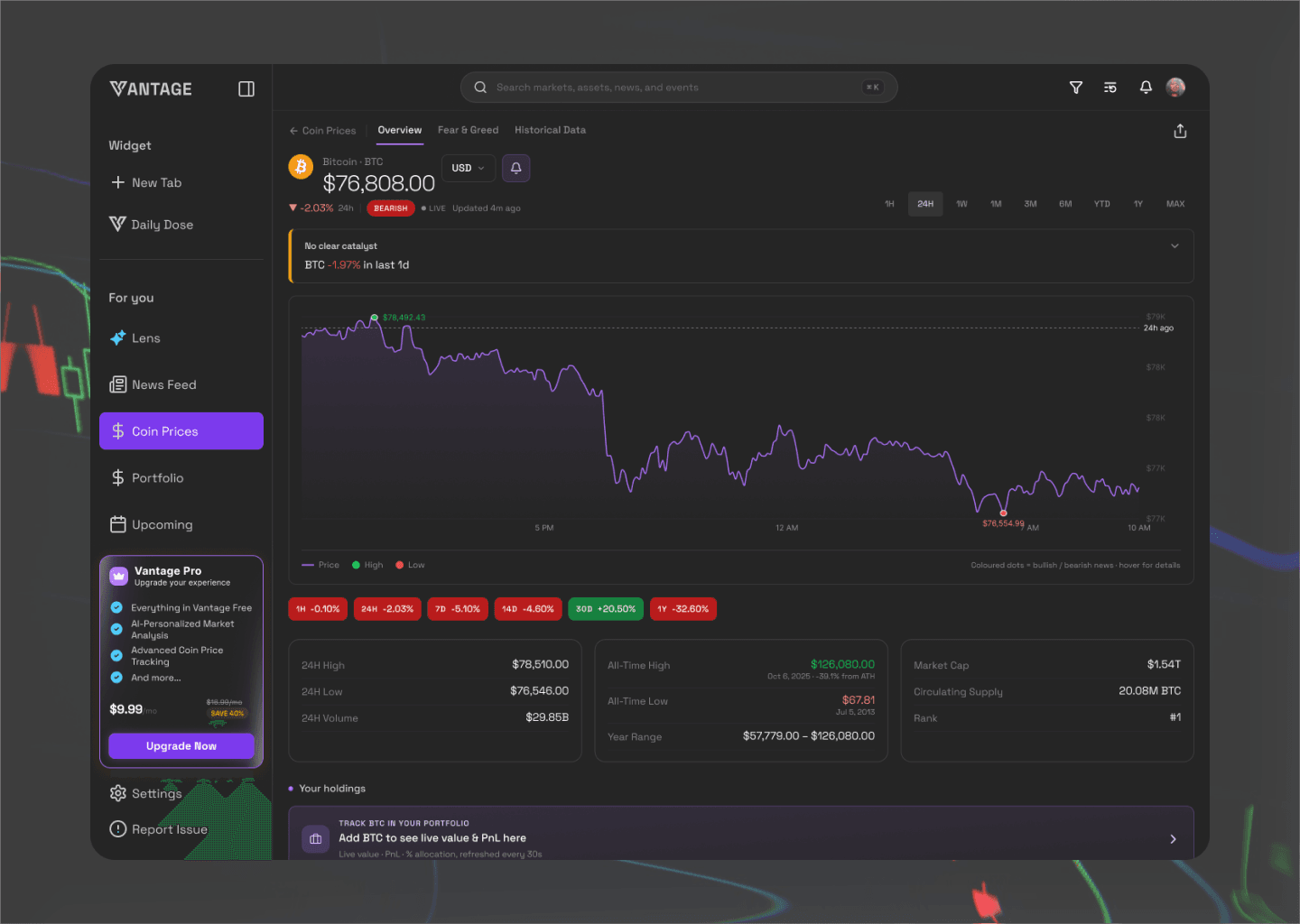Select 1W chart timeframe
This screenshot has height=924, width=1300.
coord(961,204)
